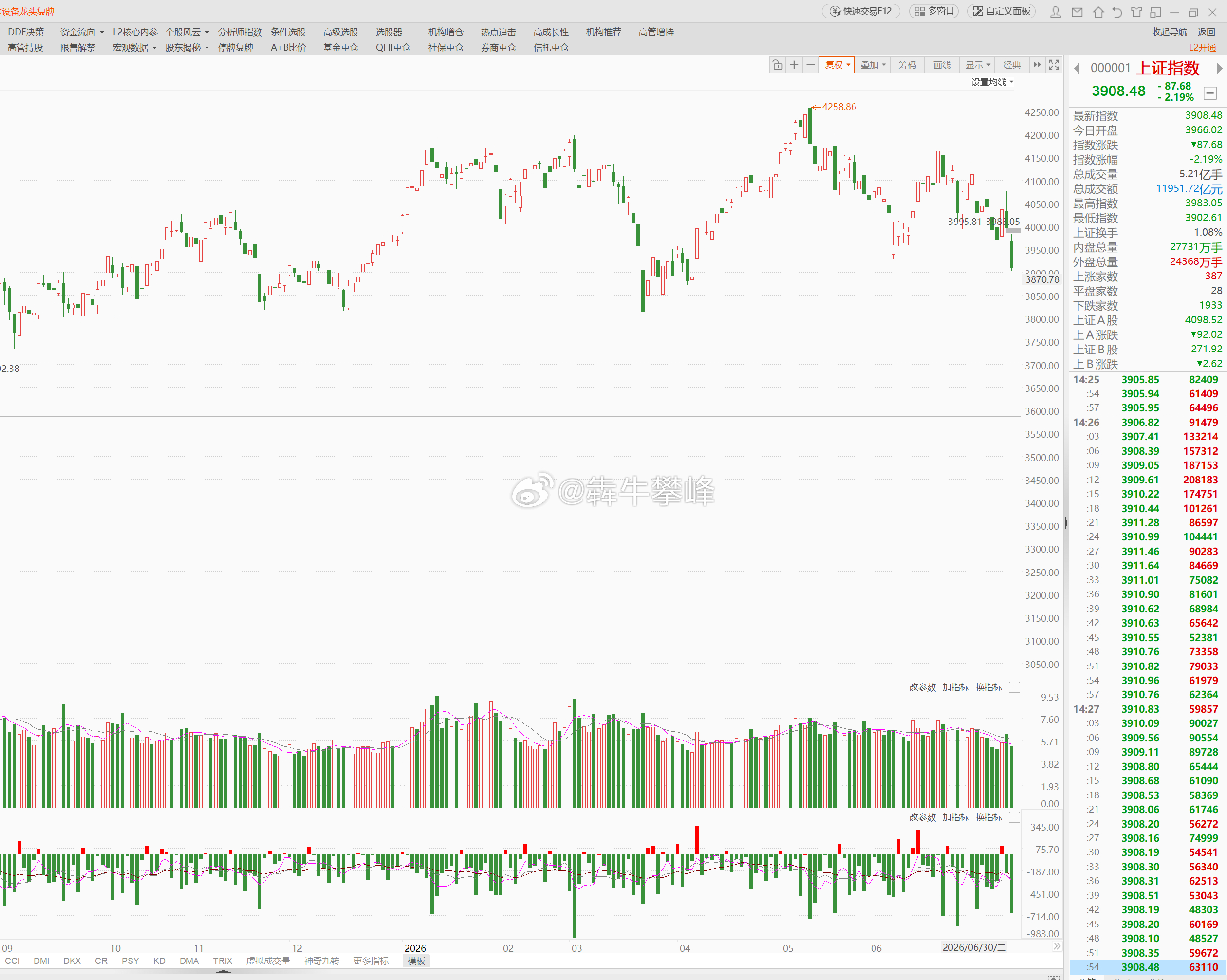Expand the 宏观数据 menu arrow
1227x980 pixels.
(154, 48)
